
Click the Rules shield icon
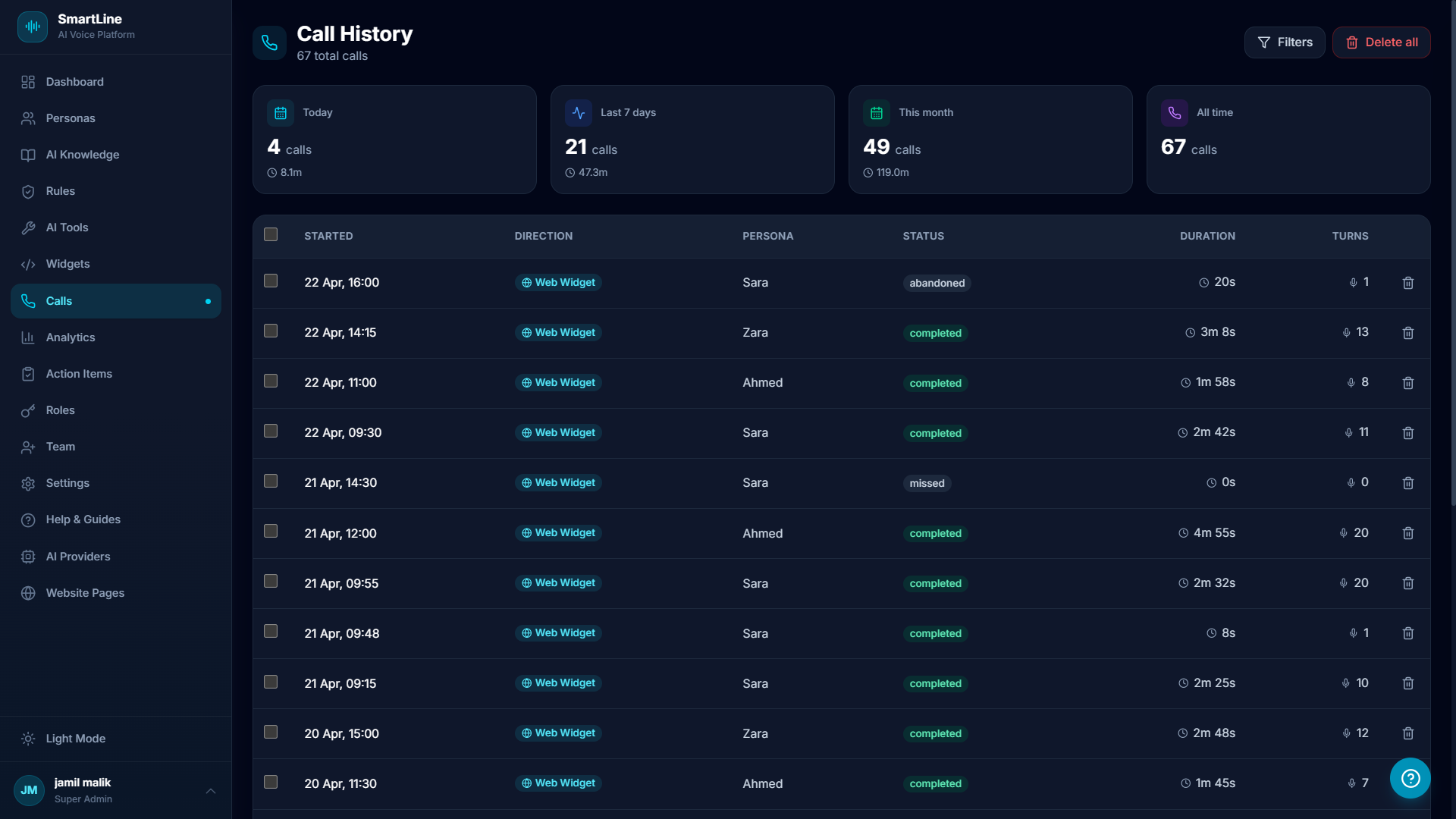click(x=28, y=191)
